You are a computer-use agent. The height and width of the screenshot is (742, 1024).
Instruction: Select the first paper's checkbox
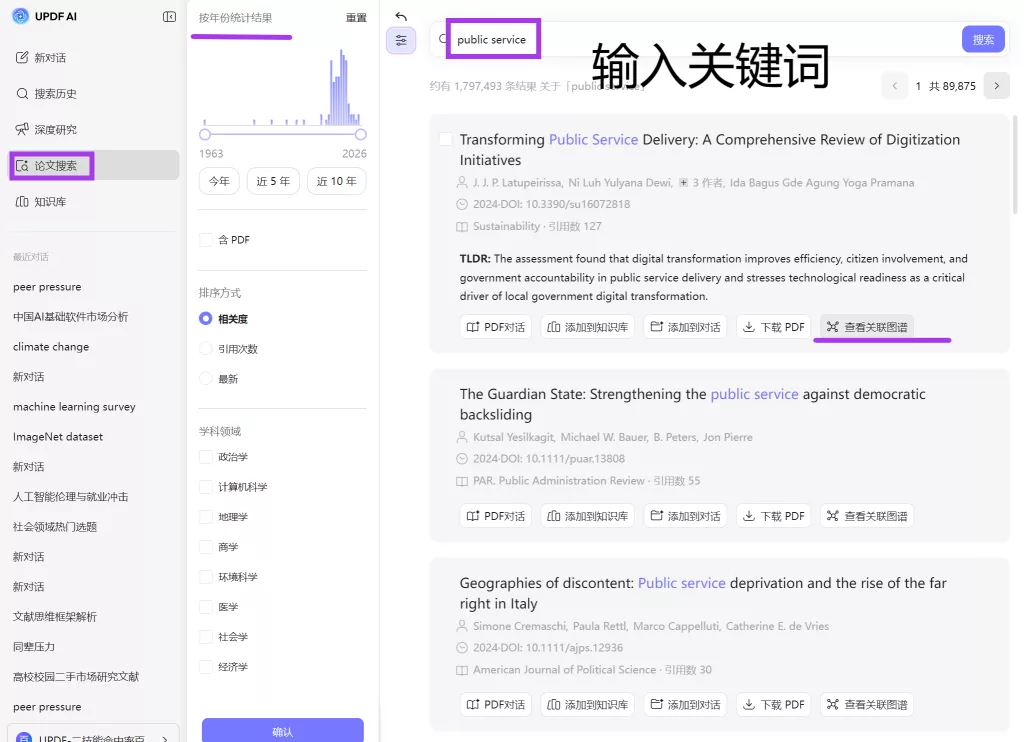446,140
